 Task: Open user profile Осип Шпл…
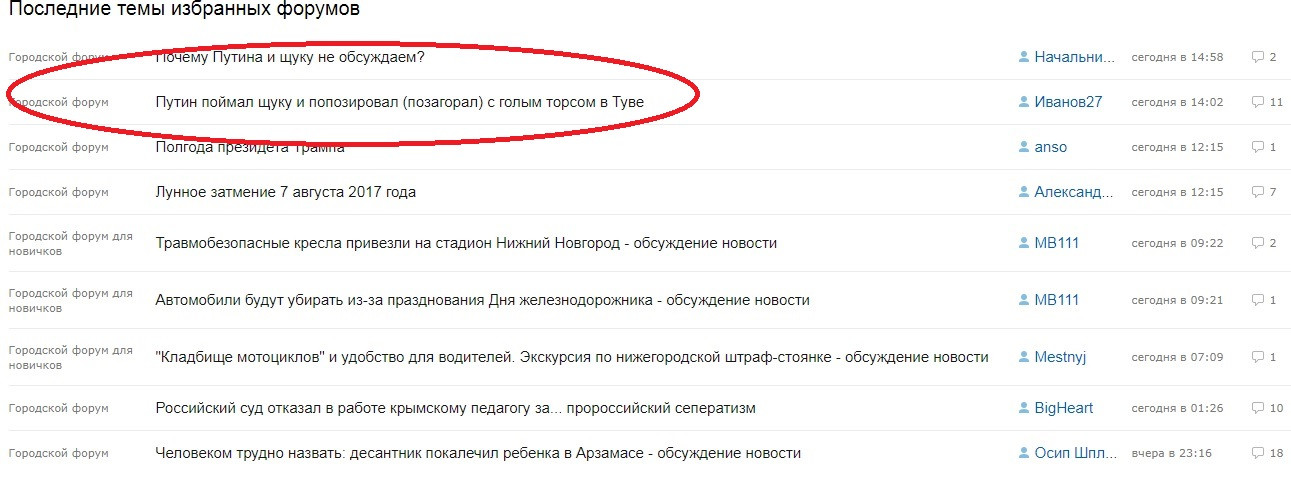1074,453
